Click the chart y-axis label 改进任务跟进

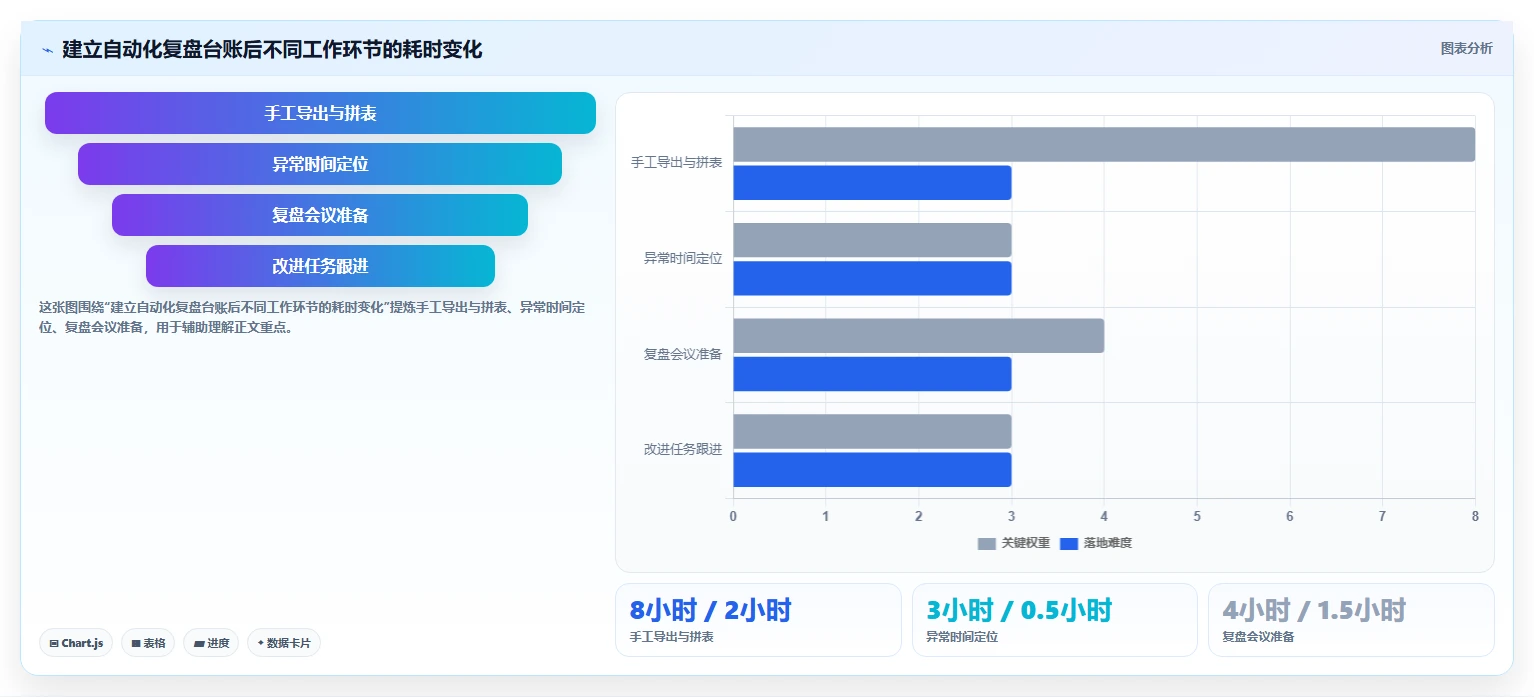[683, 450]
